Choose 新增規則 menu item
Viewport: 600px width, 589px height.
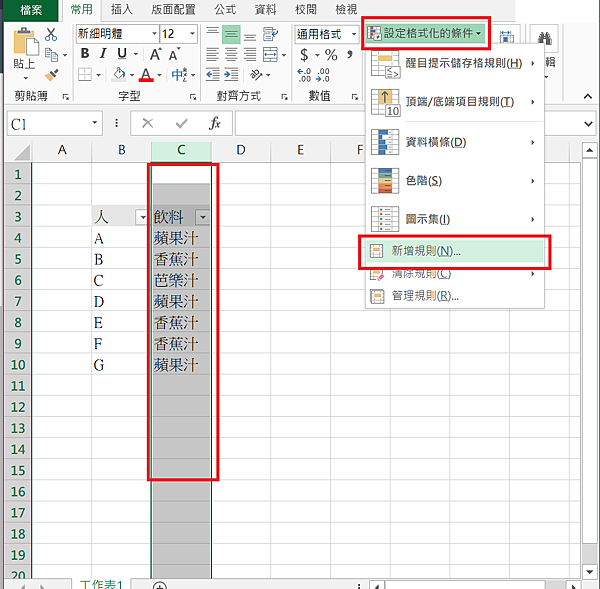point(455,251)
